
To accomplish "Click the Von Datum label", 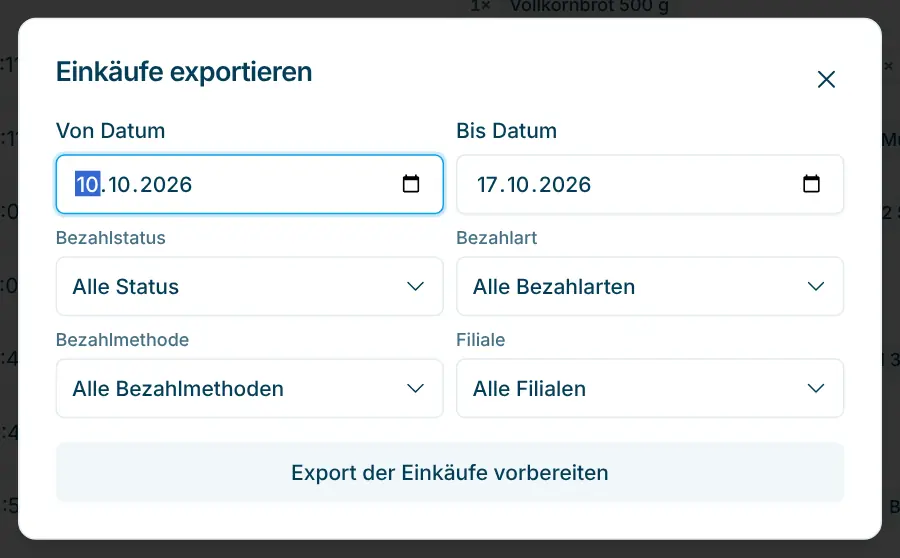I will click(110, 131).
